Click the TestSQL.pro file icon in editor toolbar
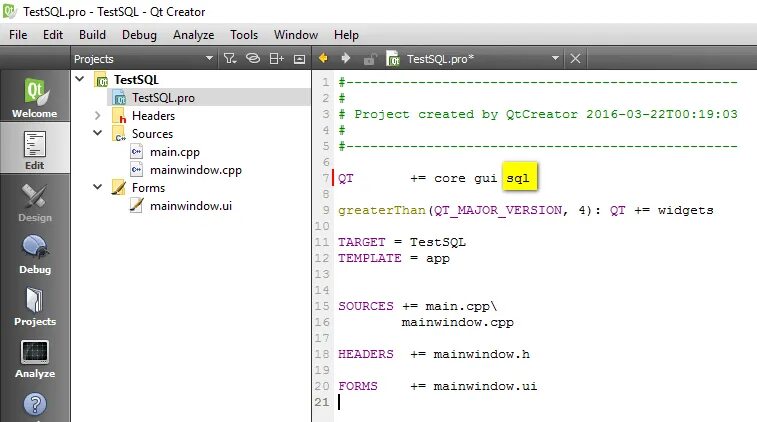Viewport: 757px width, 422px height. [393, 59]
